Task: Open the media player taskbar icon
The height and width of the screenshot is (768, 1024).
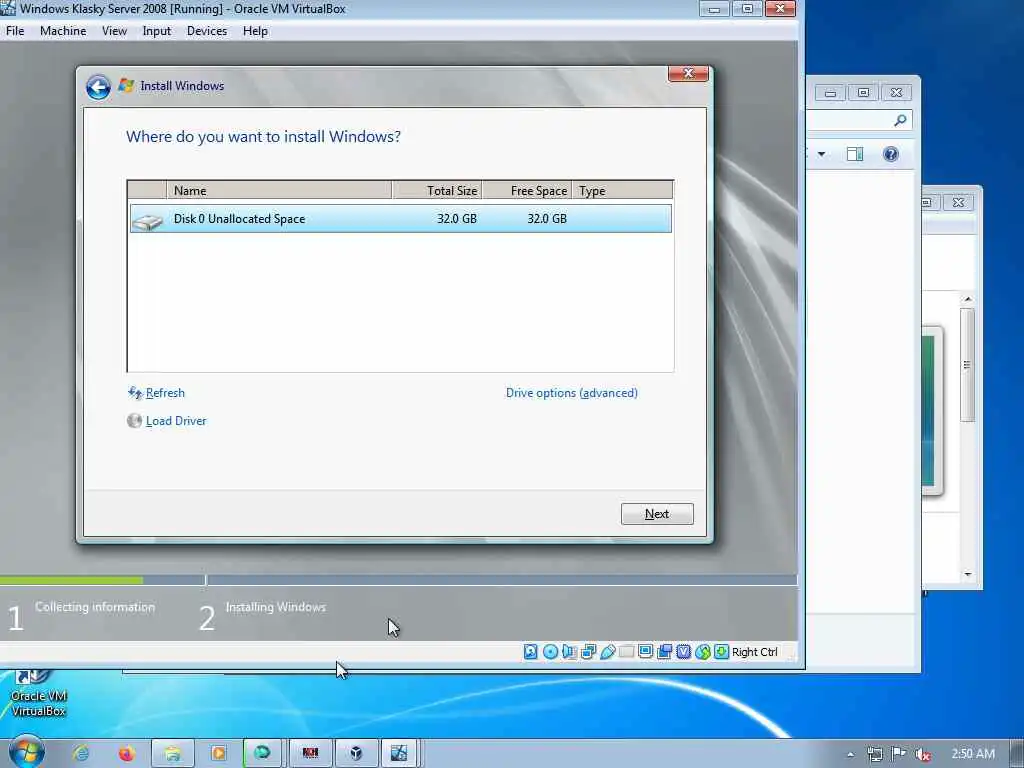Action: 218,754
